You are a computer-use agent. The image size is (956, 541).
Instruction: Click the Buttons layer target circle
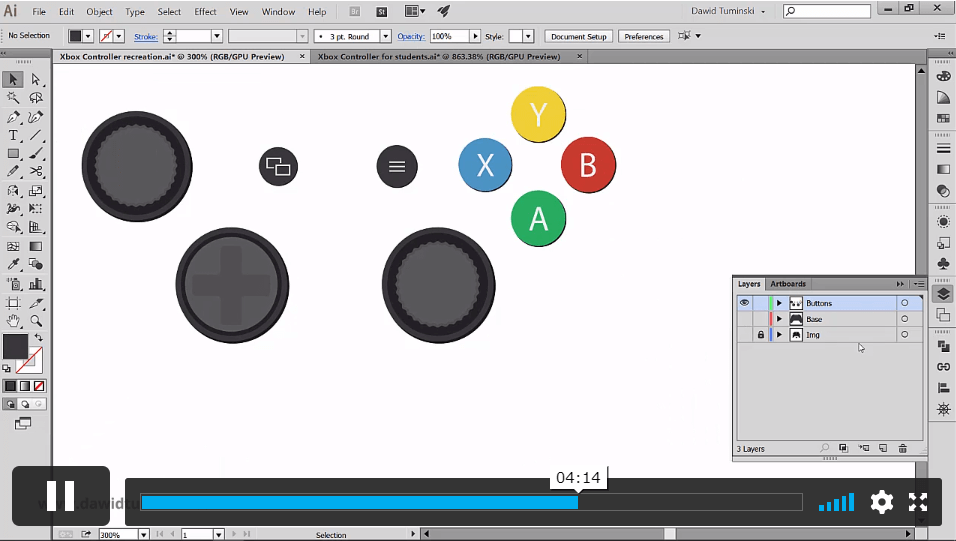(904, 303)
